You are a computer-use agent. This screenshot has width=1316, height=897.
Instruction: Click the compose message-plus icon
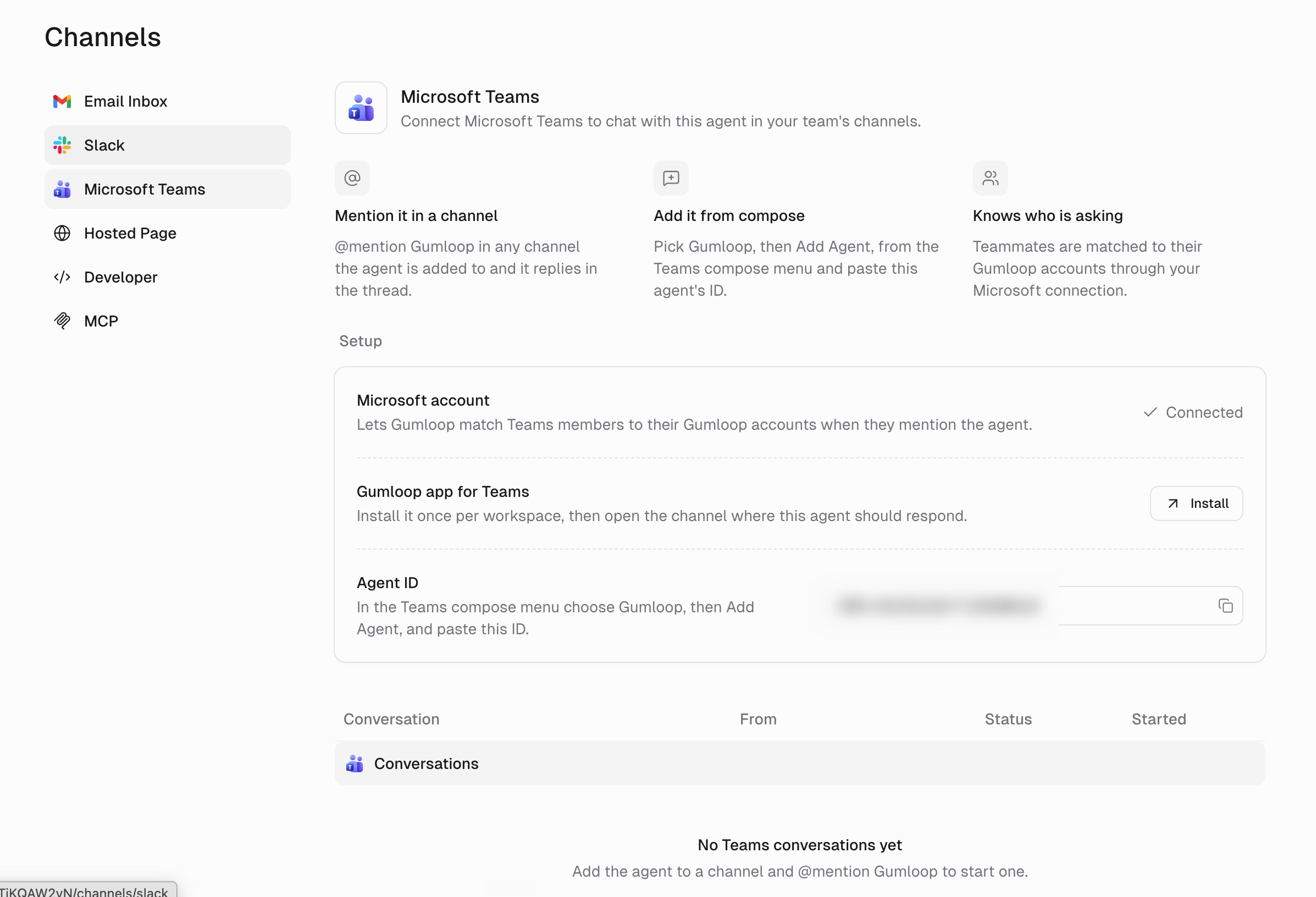tap(671, 179)
